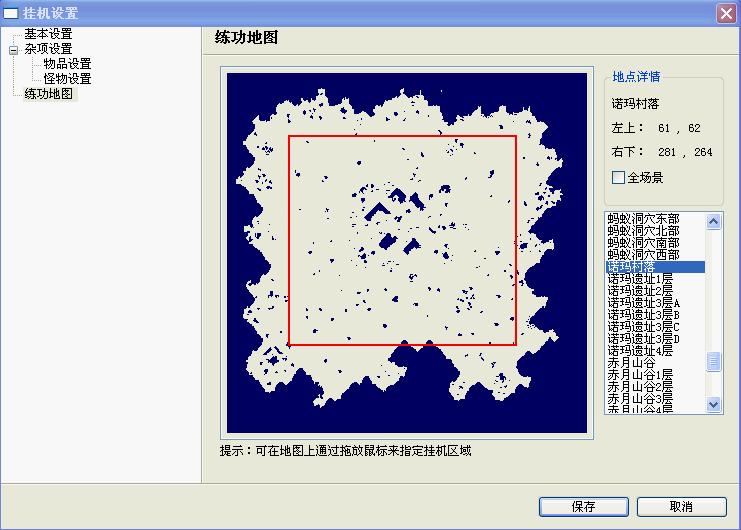Image resolution: width=741 pixels, height=530 pixels.
Task: Click the list scrollbar down arrow
Action: [714, 405]
